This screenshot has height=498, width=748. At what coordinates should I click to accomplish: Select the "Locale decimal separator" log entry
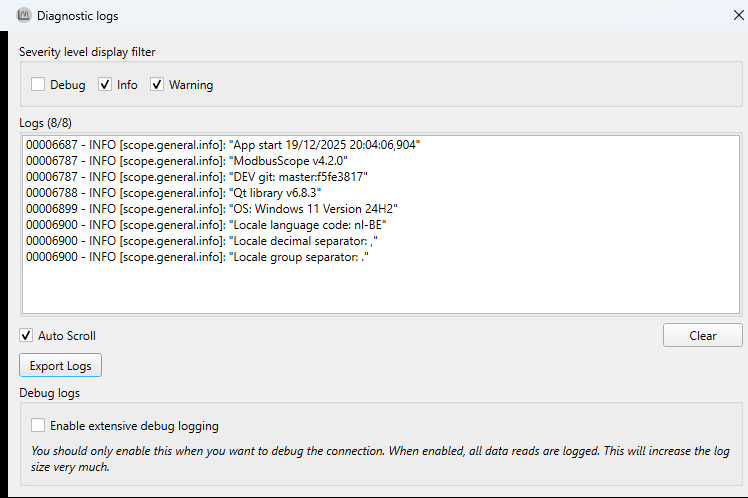coord(201,241)
